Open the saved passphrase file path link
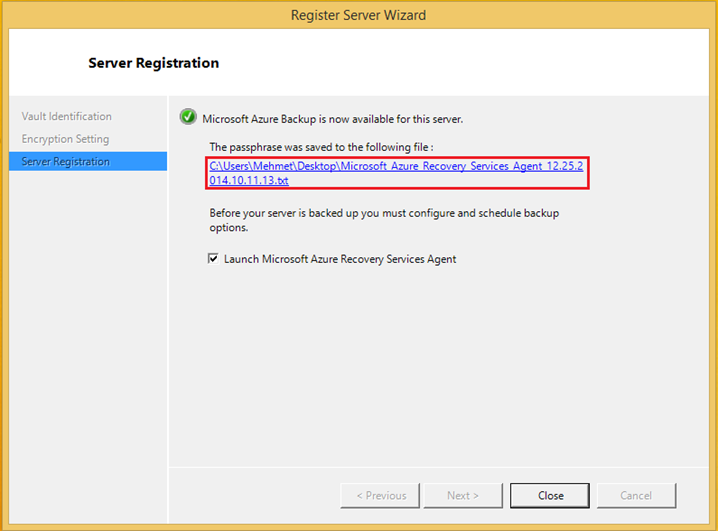 click(x=396, y=173)
